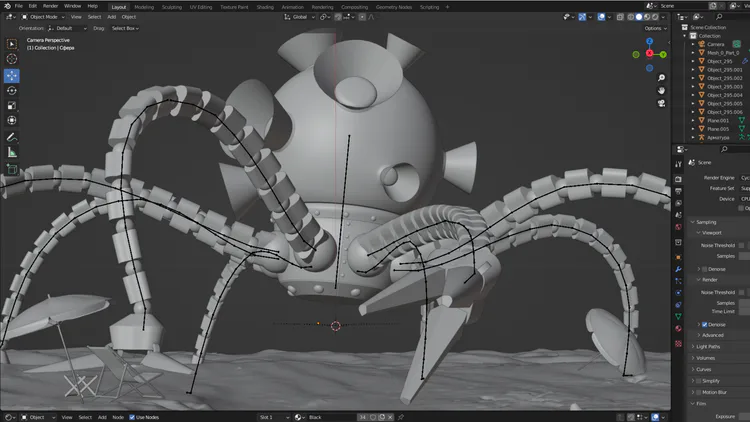The width and height of the screenshot is (750, 422).
Task: Switch to solid viewport shading
Action: click(639, 17)
